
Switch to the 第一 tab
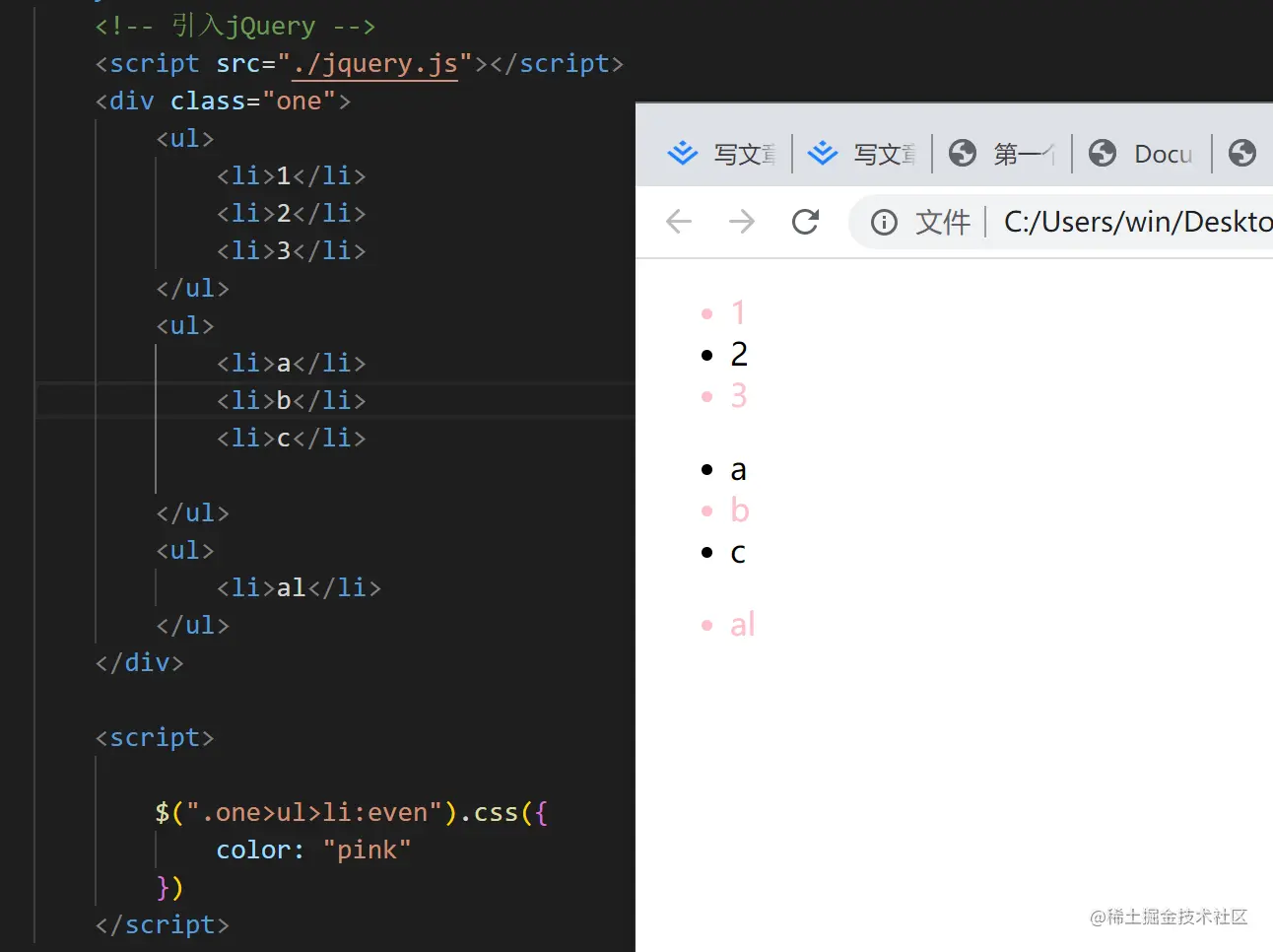pyautogui.click(x=1002, y=154)
